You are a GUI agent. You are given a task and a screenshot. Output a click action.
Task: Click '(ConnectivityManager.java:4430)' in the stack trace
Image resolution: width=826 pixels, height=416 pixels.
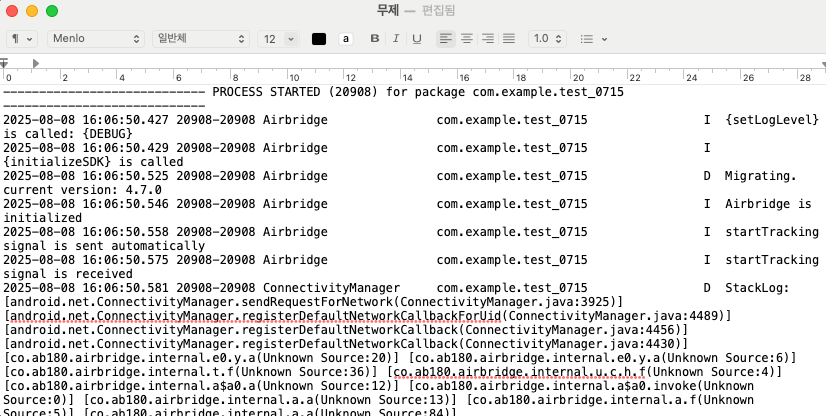[x=571, y=344]
